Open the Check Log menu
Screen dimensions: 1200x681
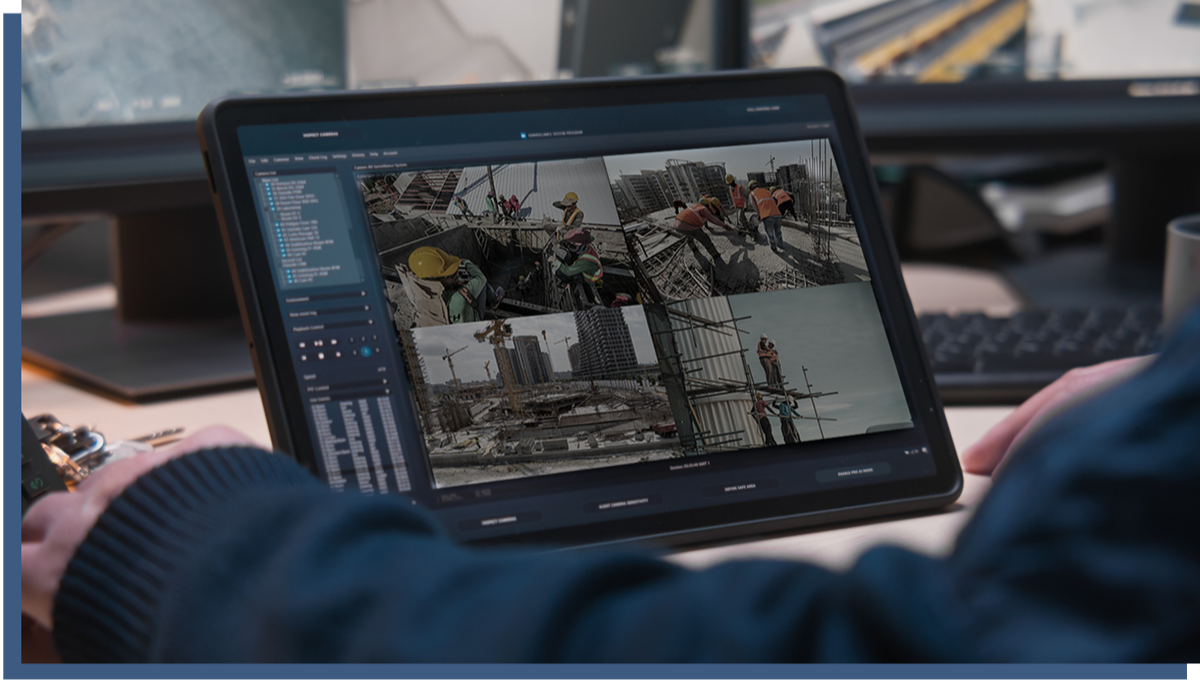(318, 157)
